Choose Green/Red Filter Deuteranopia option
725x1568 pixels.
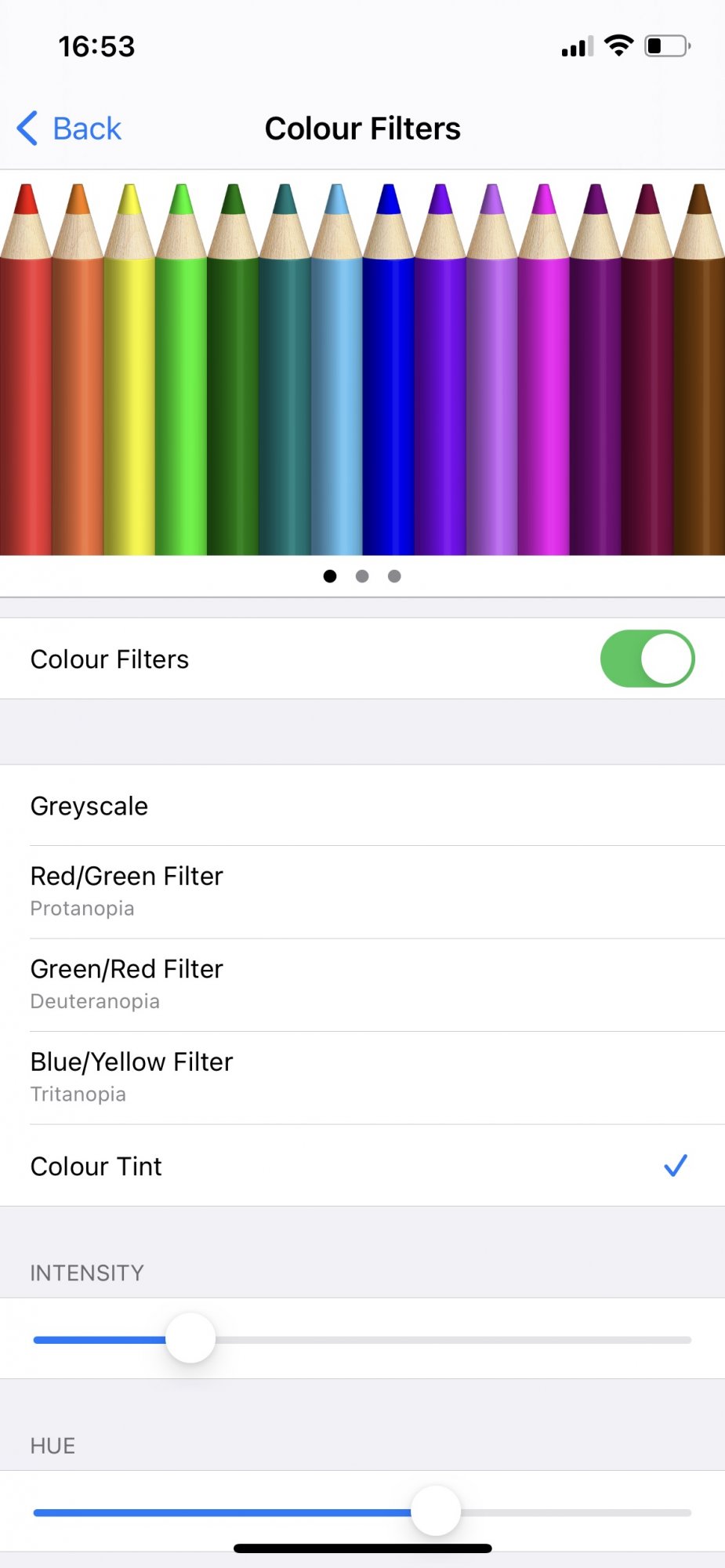(362, 985)
